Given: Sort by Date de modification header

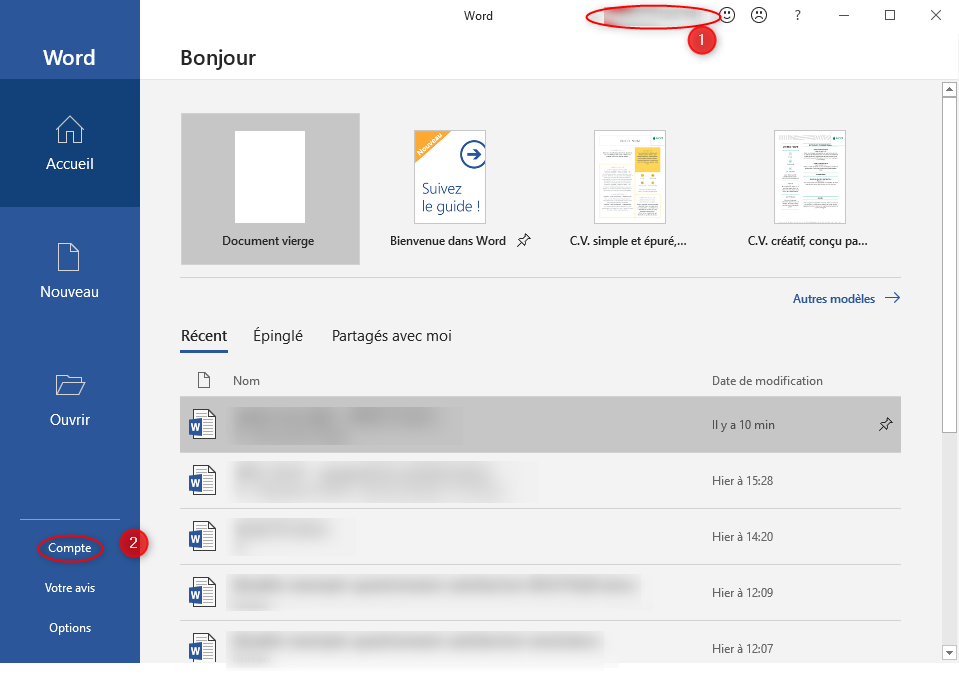Looking at the screenshot, I should (767, 381).
